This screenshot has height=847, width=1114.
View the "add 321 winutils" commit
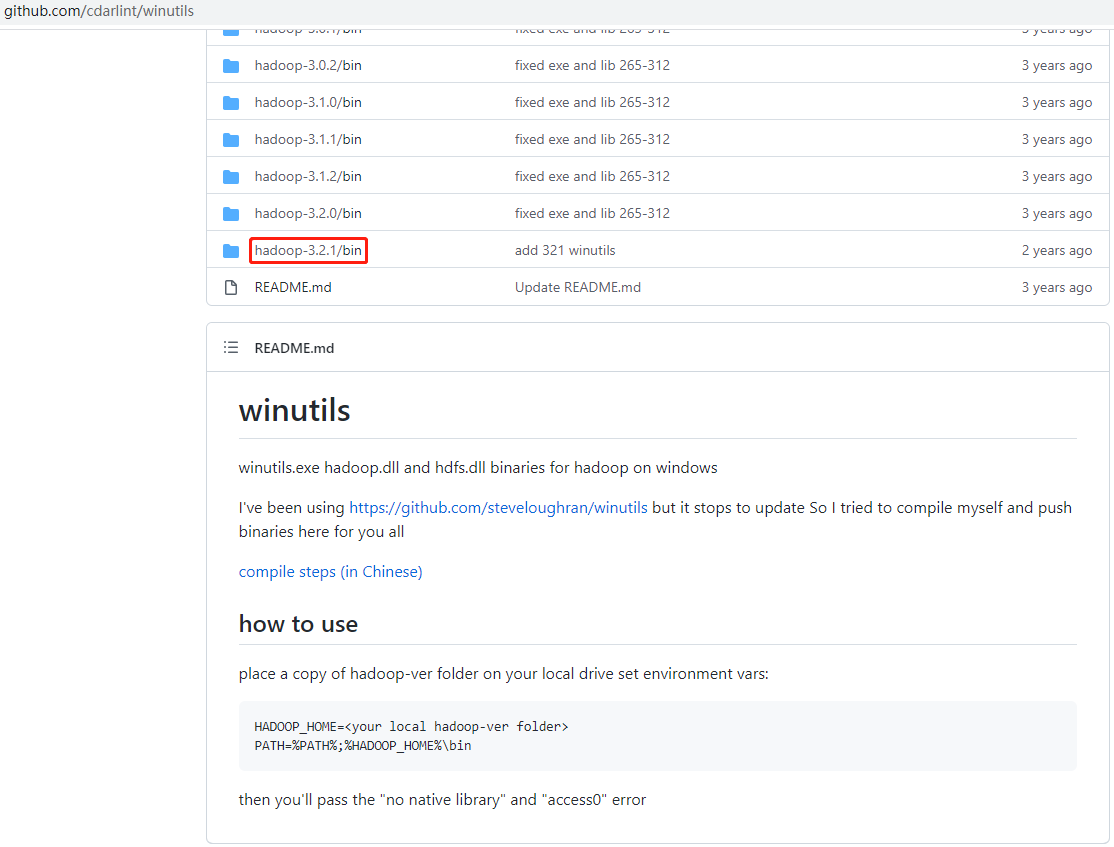pyautogui.click(x=565, y=251)
